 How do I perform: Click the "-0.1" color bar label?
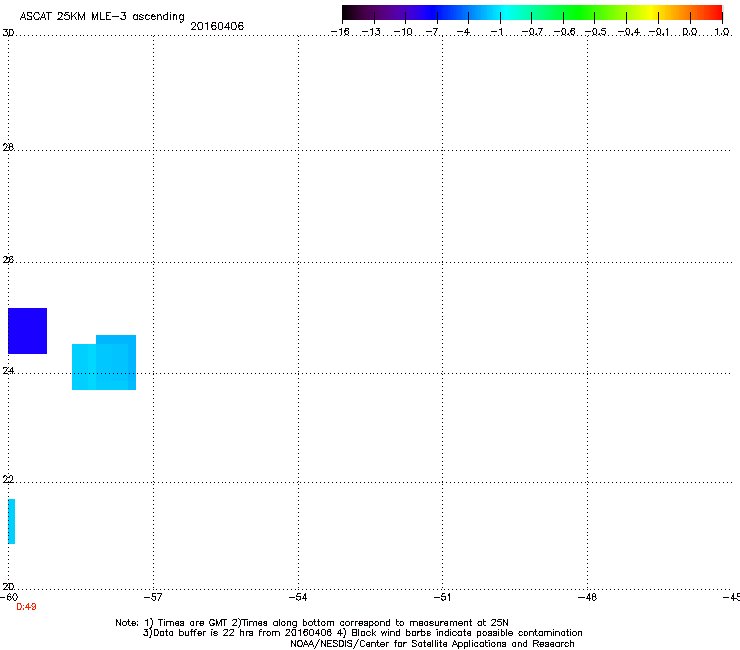(x=659, y=32)
